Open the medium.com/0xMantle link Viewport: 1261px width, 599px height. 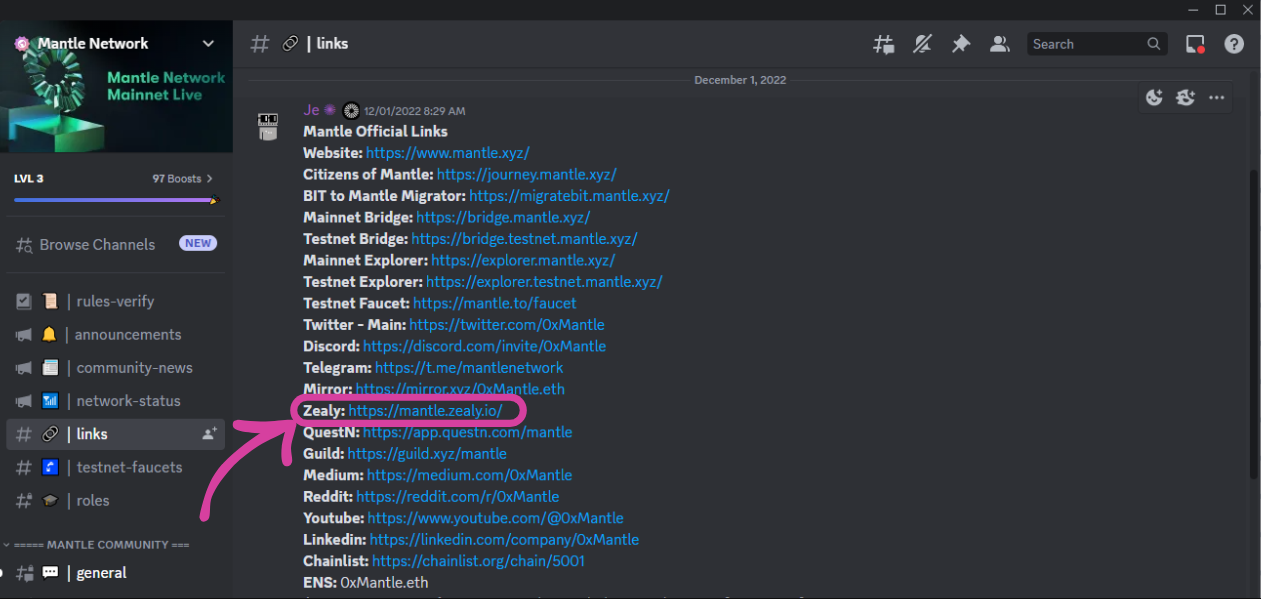click(x=469, y=475)
